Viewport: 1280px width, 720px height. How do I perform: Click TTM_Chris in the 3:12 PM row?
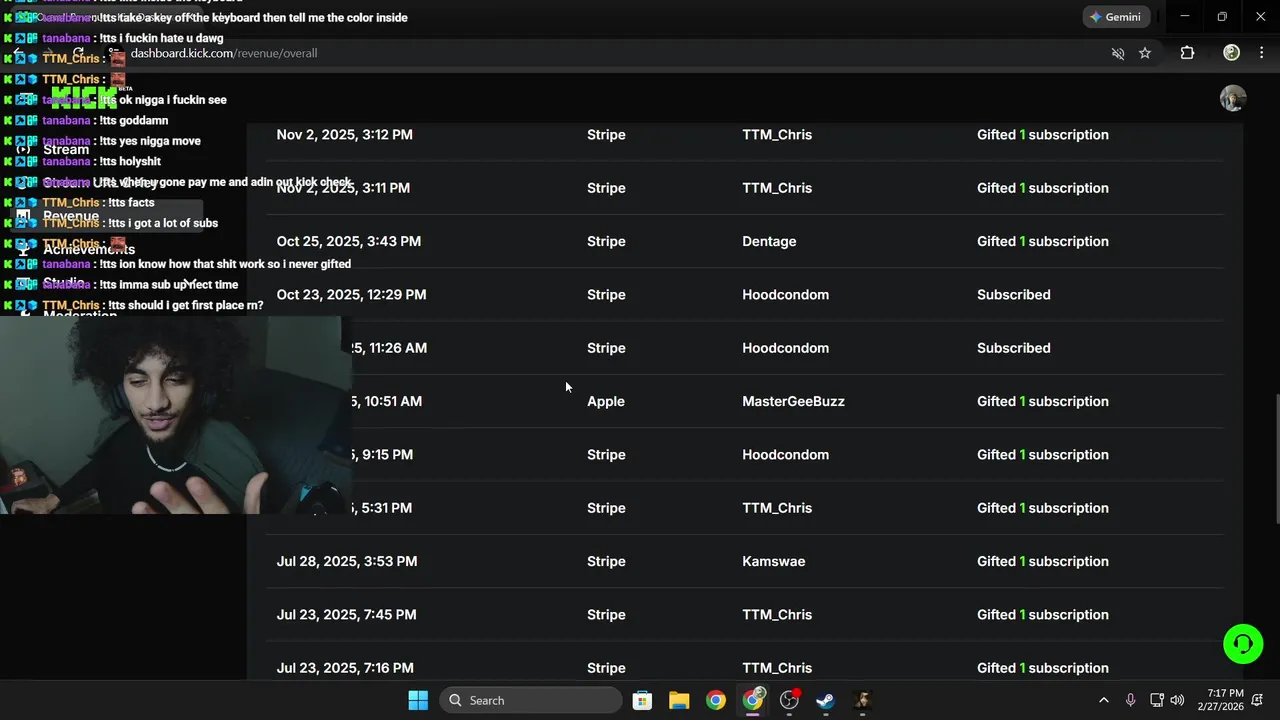(777, 134)
